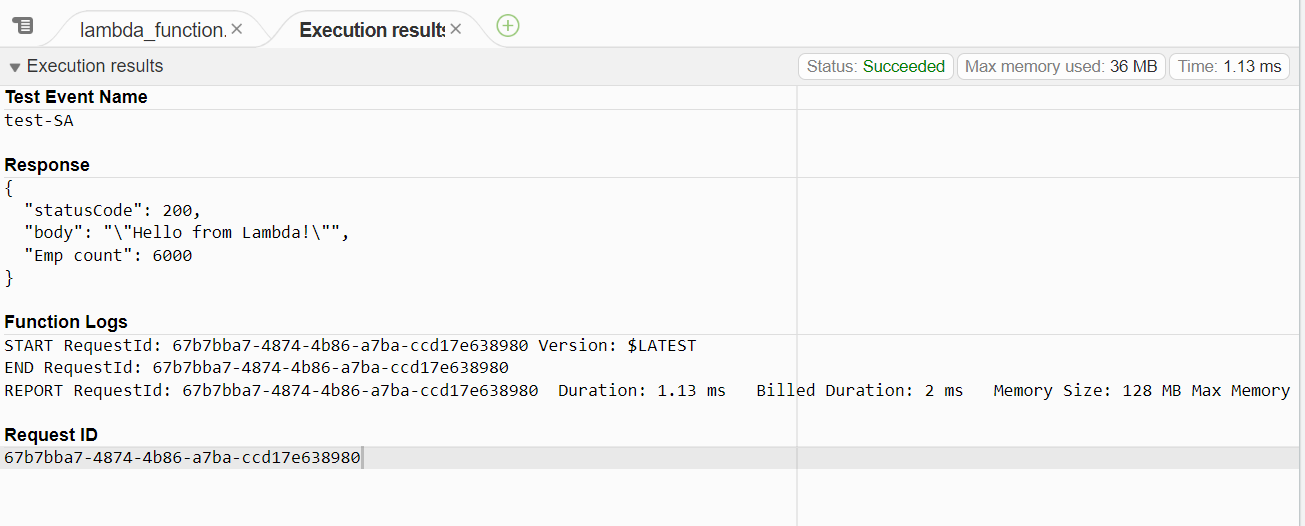Click the Time 1.13 ms badge
The width and height of the screenshot is (1305, 526).
point(1229,67)
